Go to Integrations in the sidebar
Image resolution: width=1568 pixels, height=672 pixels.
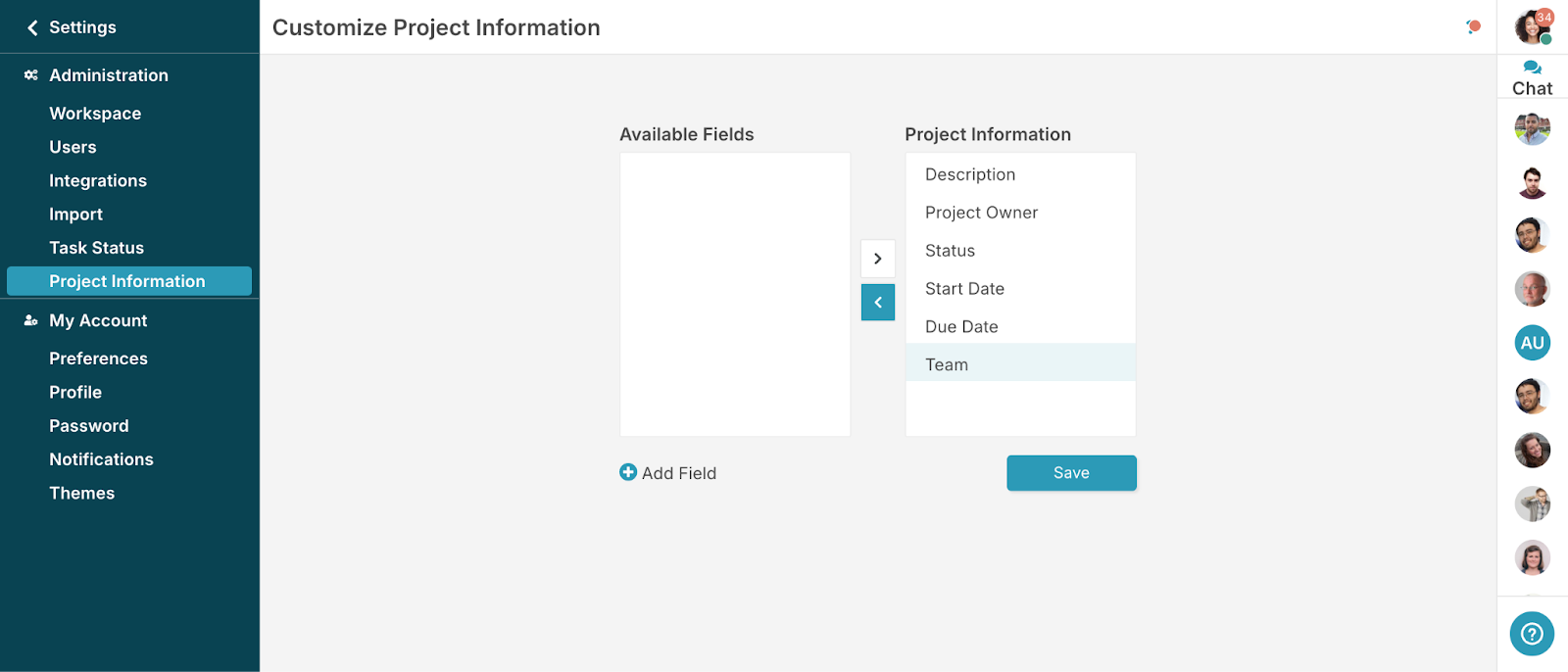point(98,181)
